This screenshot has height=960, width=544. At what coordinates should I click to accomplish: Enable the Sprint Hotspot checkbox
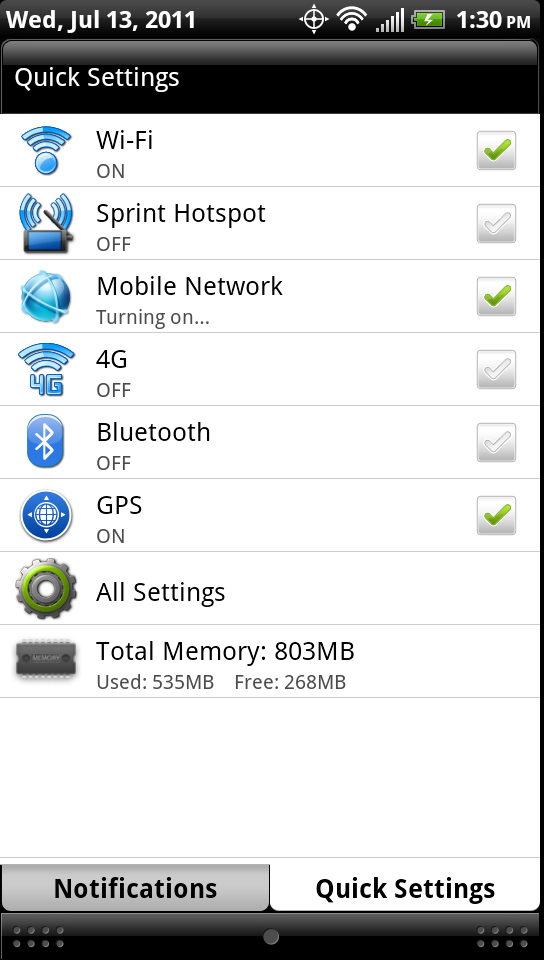pos(496,223)
